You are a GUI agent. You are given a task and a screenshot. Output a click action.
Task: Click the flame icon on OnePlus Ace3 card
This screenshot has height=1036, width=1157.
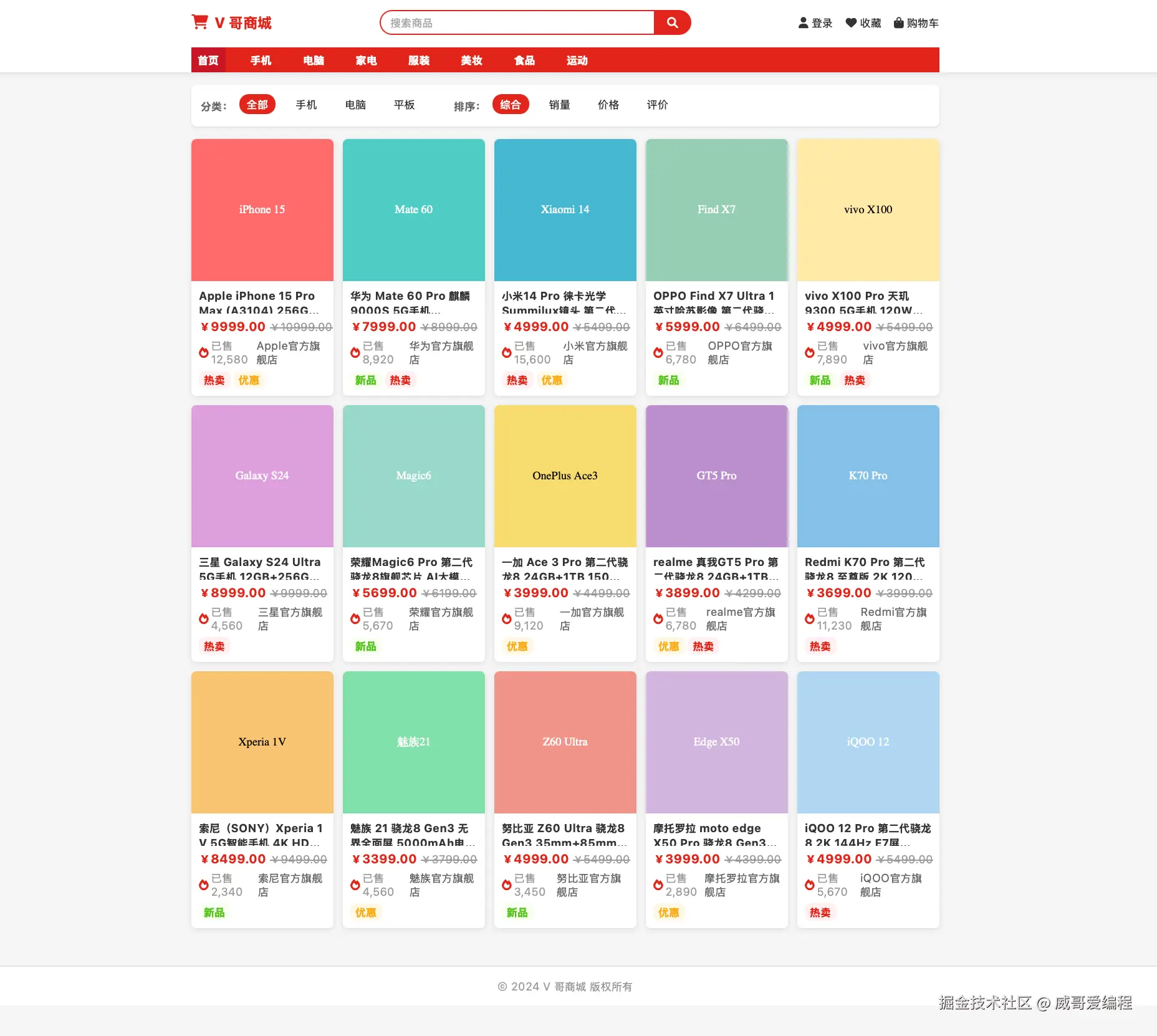click(x=507, y=619)
